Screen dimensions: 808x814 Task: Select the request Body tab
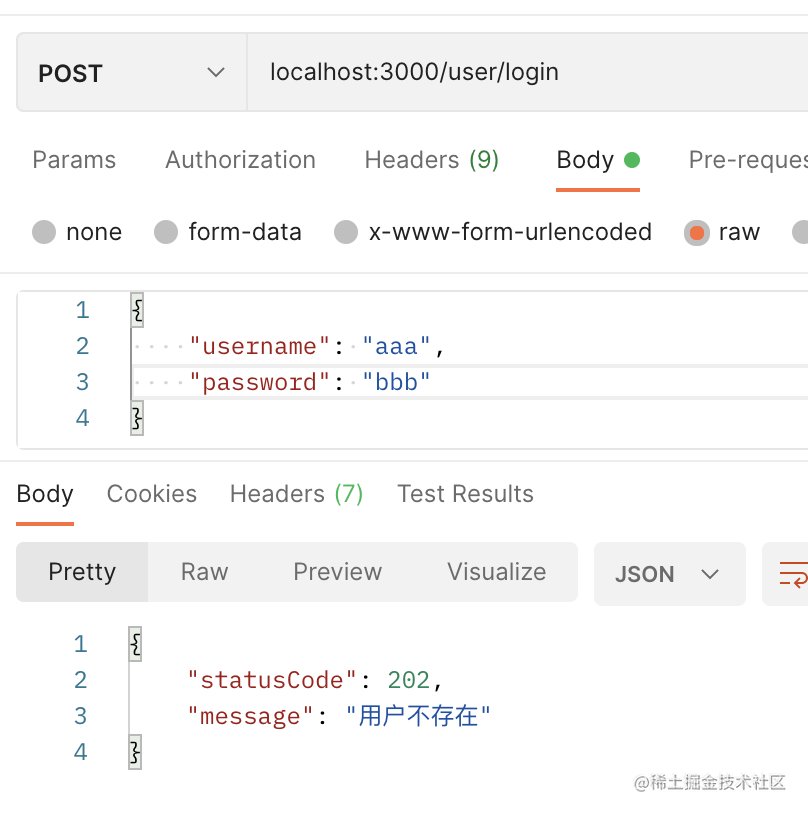(x=586, y=160)
